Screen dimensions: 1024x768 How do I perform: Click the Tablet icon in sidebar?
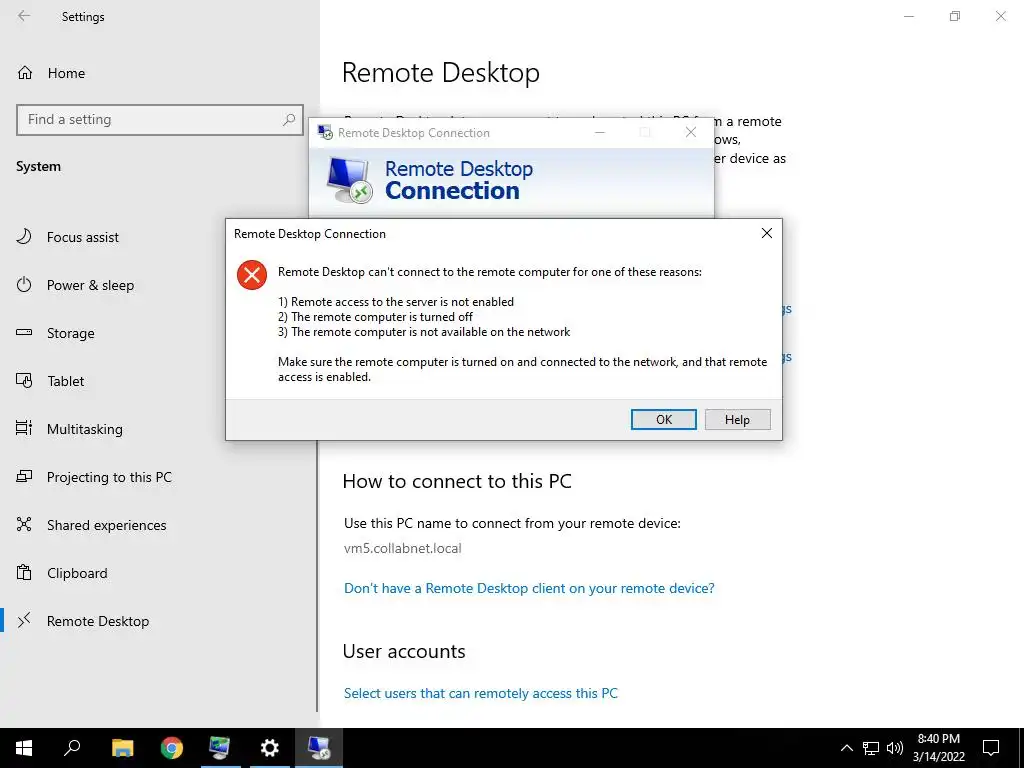[24, 380]
